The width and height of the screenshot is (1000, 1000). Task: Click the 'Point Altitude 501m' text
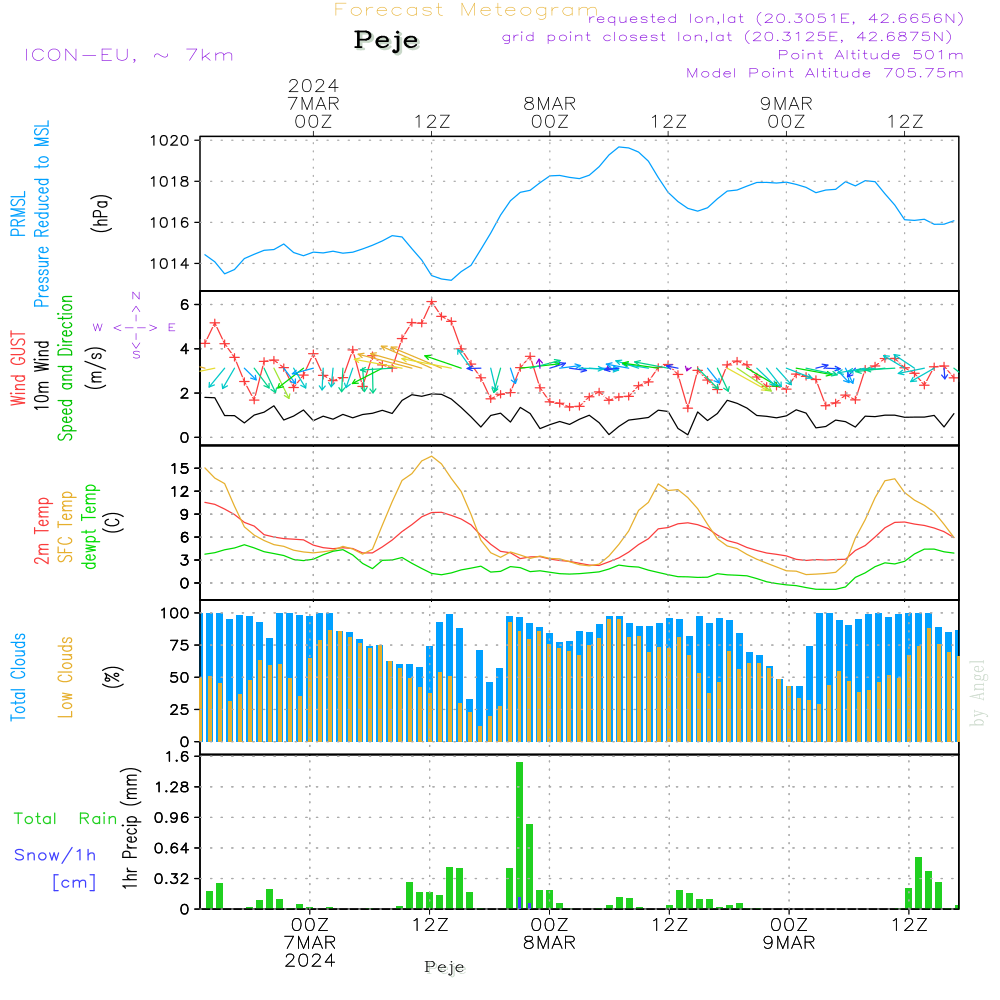871,55
